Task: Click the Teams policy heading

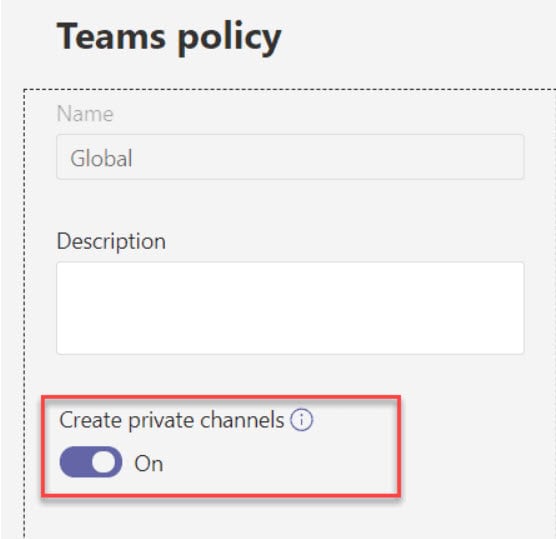Action: click(x=169, y=38)
